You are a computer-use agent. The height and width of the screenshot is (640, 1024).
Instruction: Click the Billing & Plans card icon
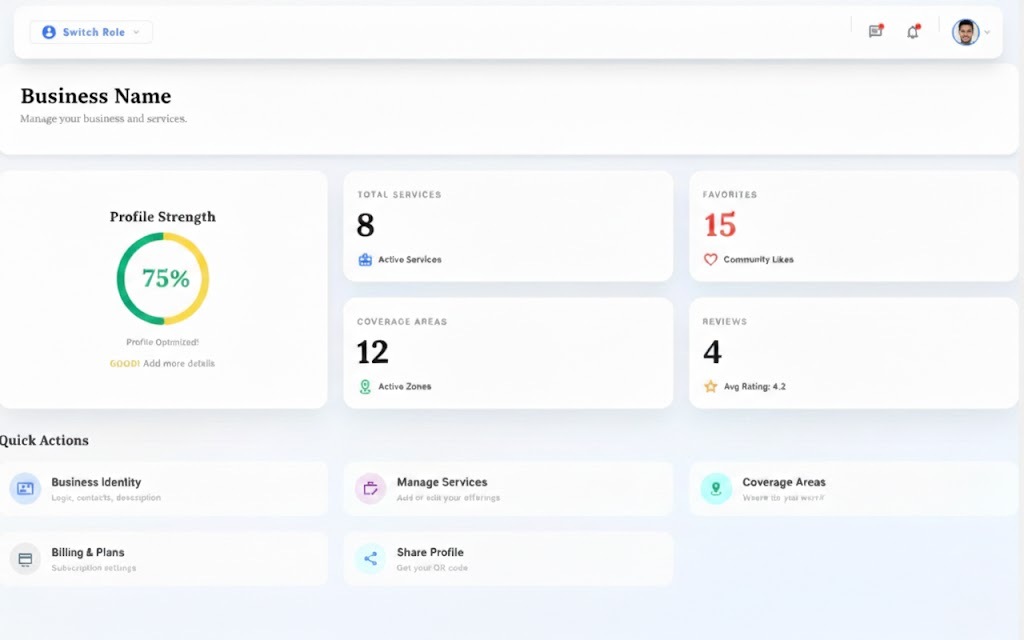pyautogui.click(x=25, y=559)
